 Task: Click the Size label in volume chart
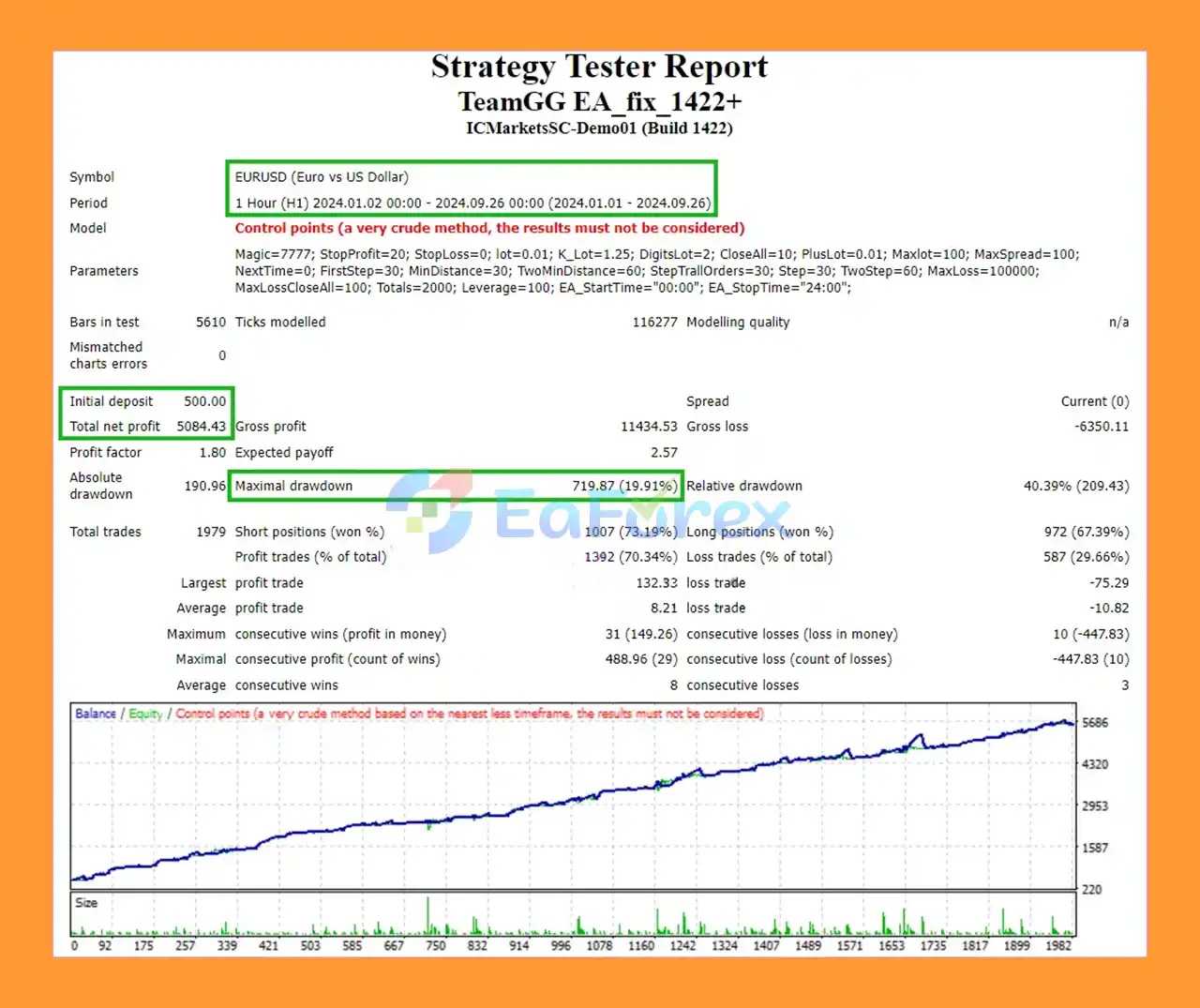(x=86, y=903)
